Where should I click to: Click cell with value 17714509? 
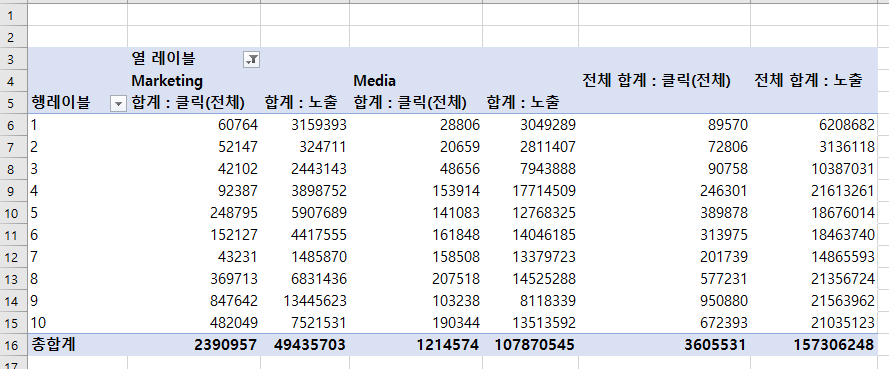(531, 191)
